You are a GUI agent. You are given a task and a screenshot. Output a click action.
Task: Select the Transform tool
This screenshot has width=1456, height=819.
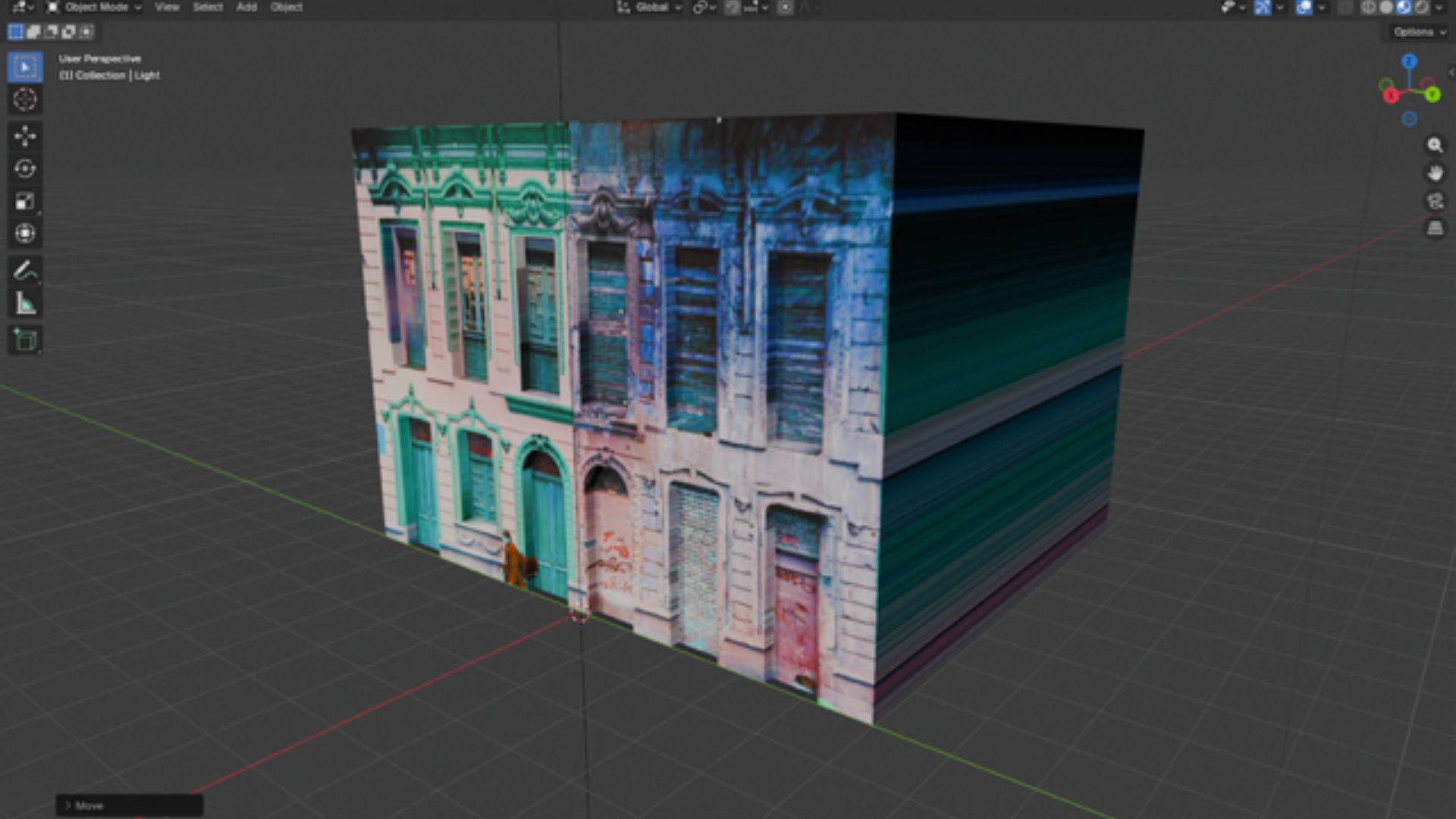click(x=25, y=234)
